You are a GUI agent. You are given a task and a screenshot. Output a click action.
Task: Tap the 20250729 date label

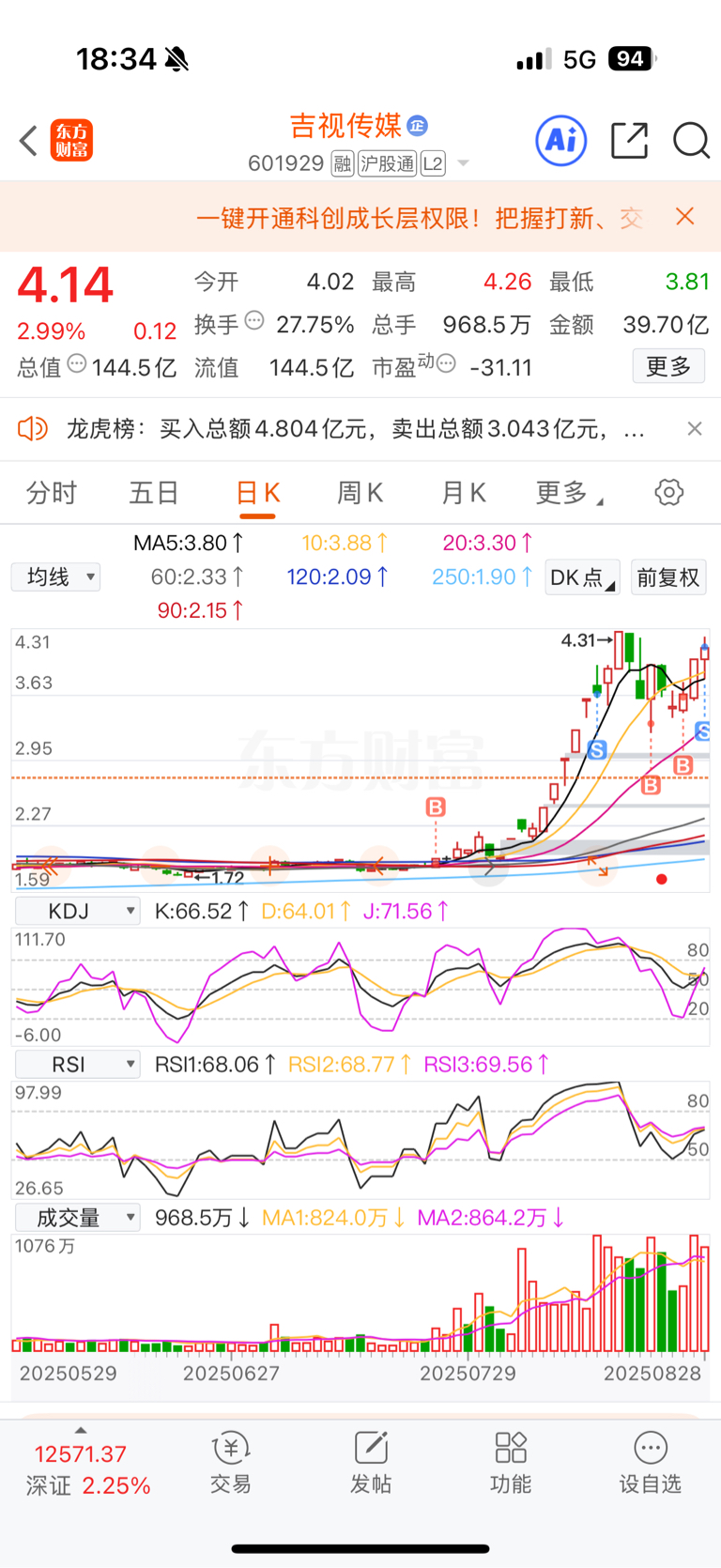click(468, 1374)
